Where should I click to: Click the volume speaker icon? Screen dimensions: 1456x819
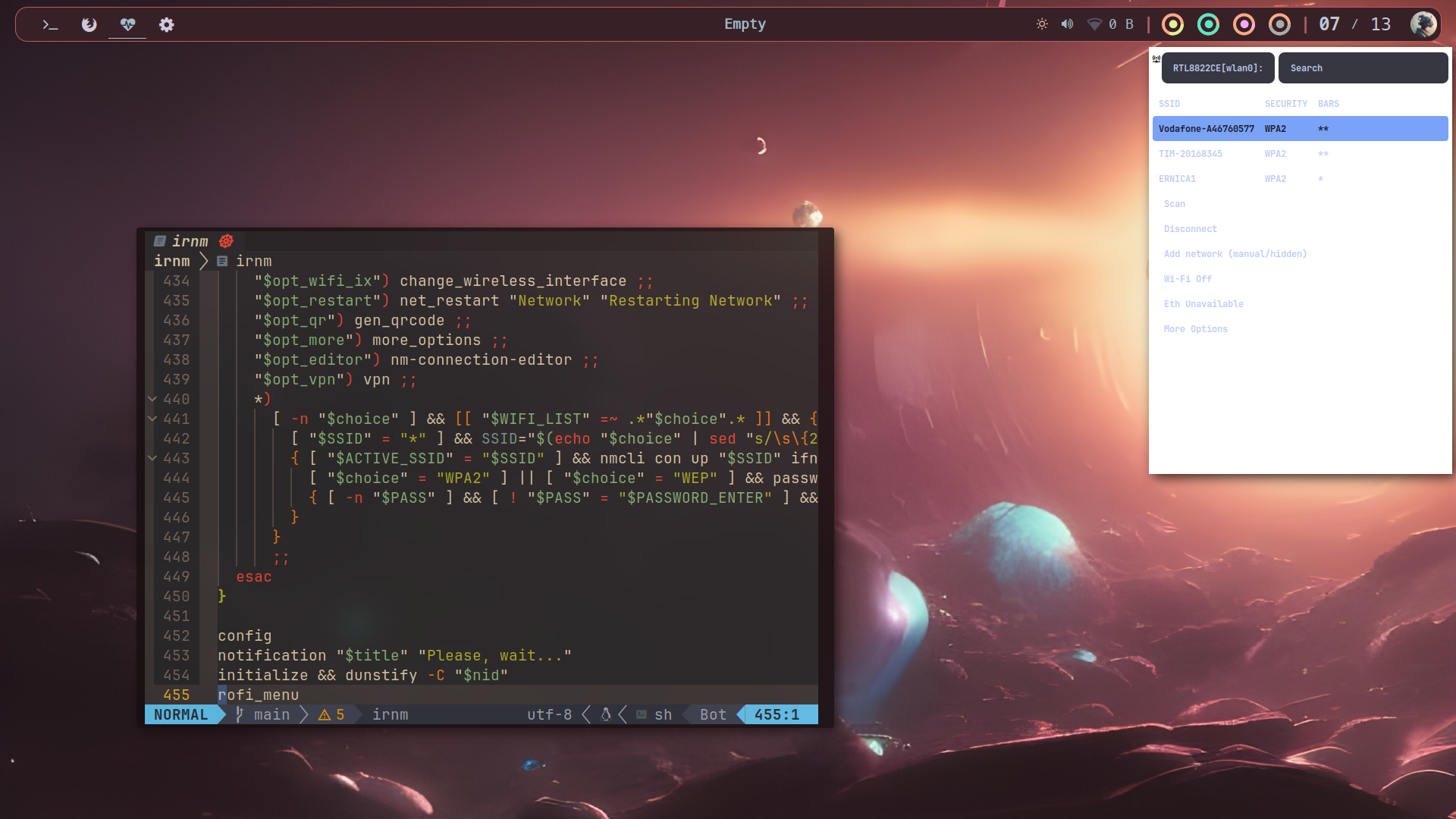pos(1067,24)
